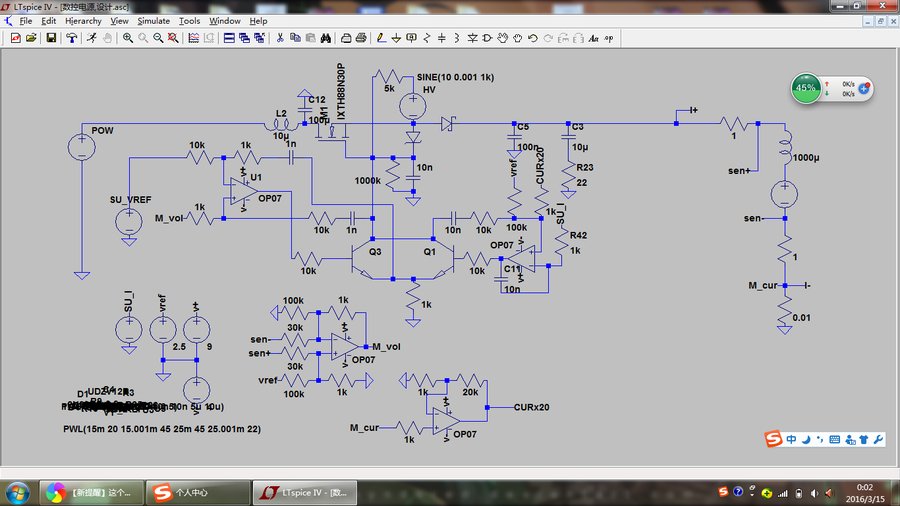Image resolution: width=900 pixels, height=506 pixels.
Task: Open the Hierarchy menu
Action: click(x=83, y=20)
